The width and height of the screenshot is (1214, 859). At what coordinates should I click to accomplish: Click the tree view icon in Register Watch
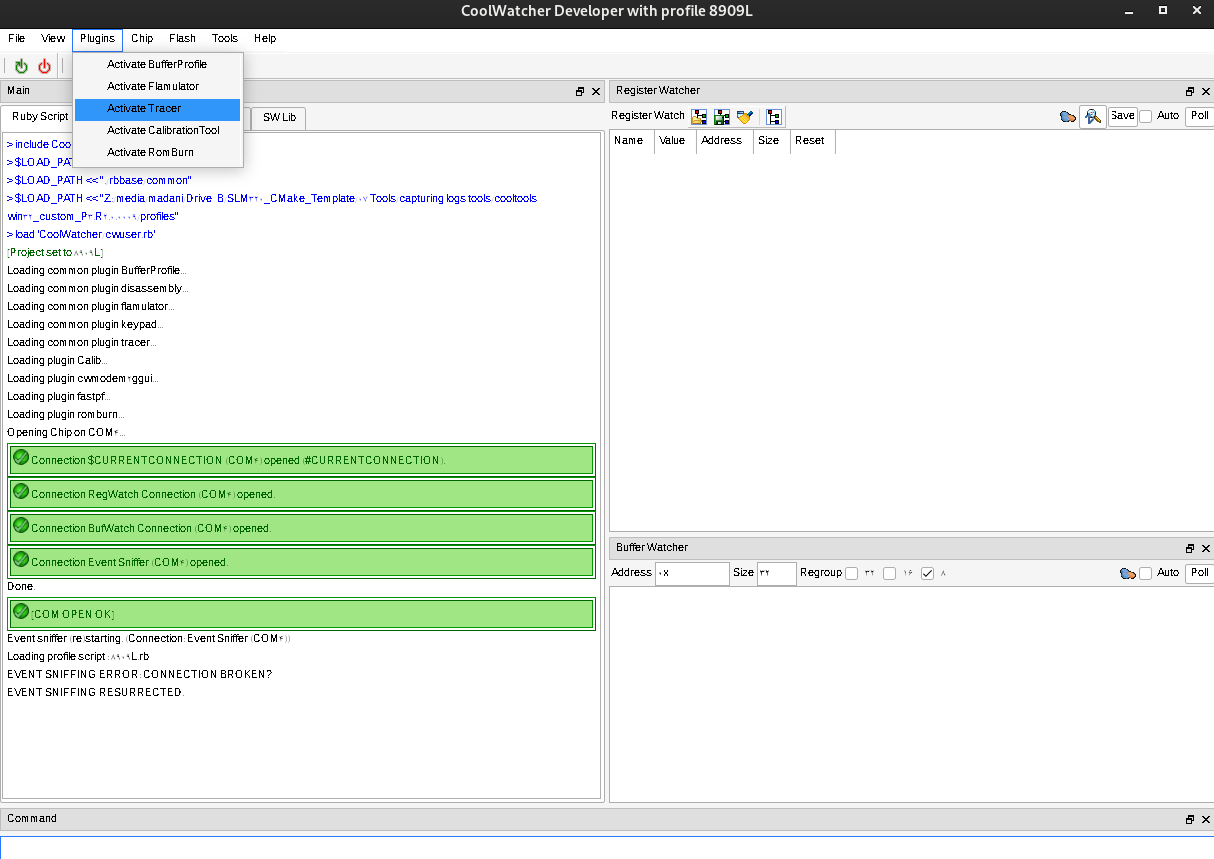click(x=774, y=116)
